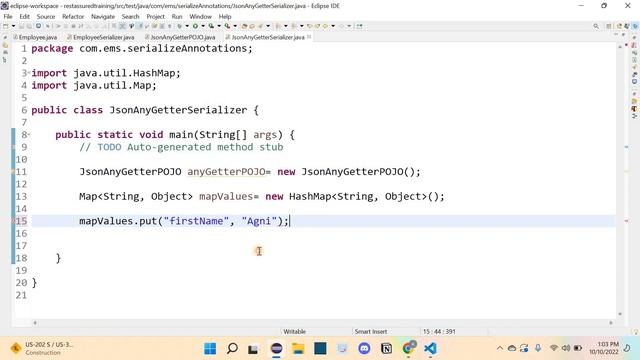This screenshot has height=360, width=640.
Task: Click the Open Perspective icon
Action: point(609,26)
